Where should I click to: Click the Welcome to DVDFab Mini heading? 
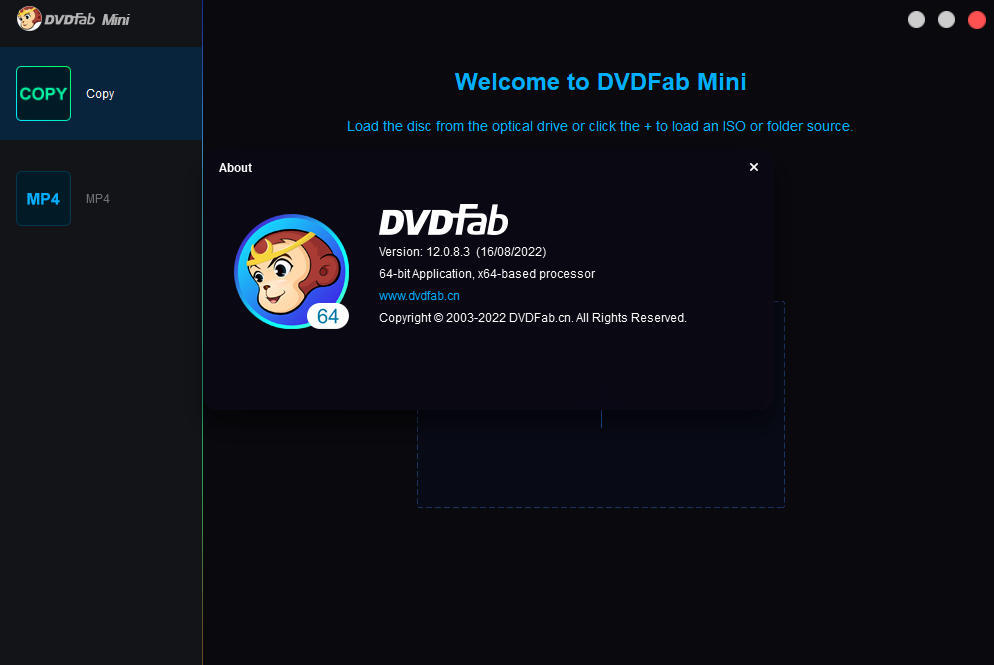tap(600, 82)
